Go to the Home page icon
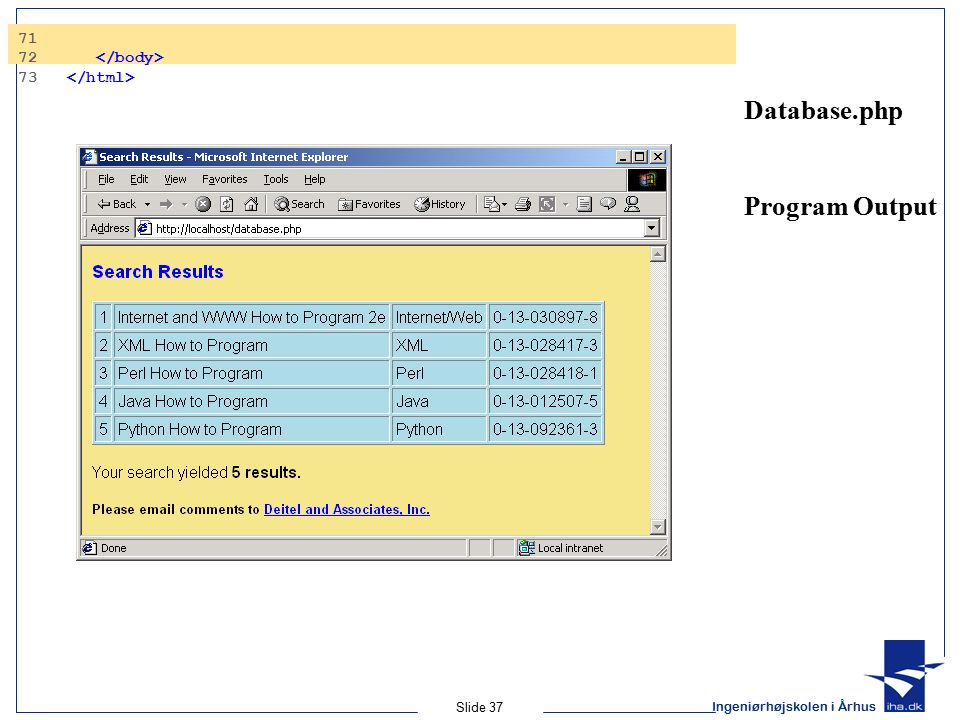 coord(251,204)
